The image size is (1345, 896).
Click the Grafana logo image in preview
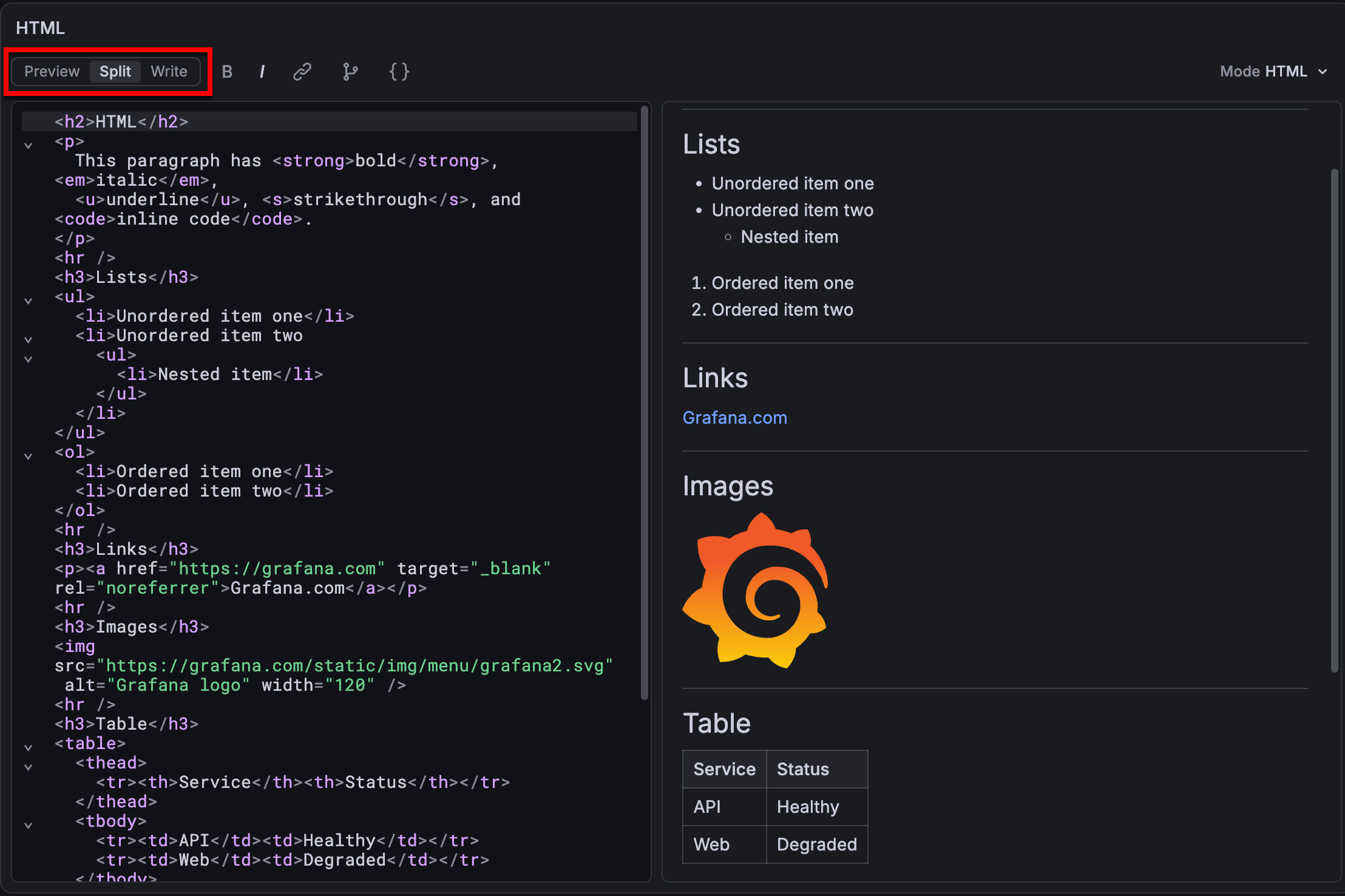pos(755,590)
